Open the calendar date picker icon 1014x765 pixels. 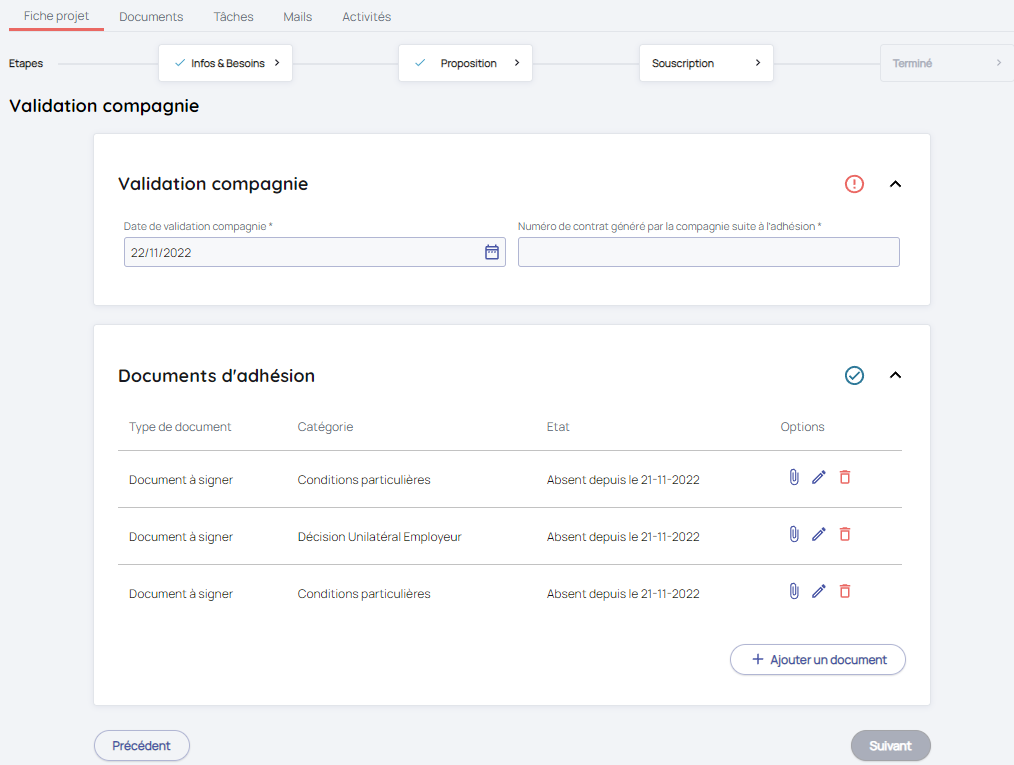point(492,252)
